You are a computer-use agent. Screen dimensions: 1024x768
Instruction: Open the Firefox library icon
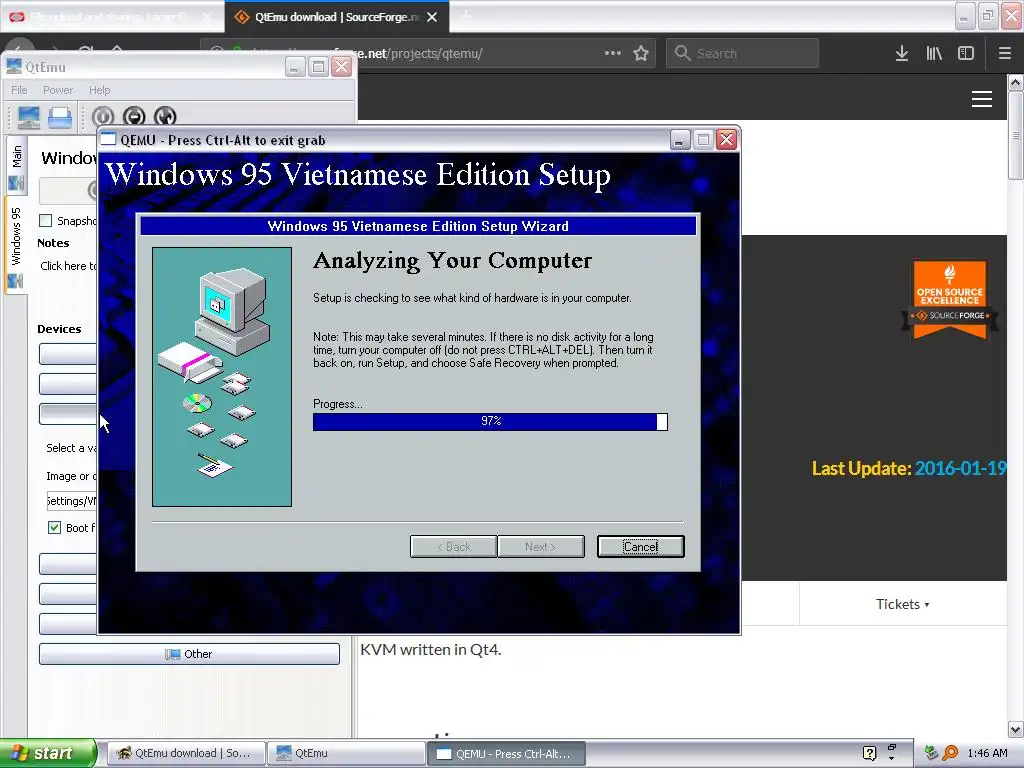tap(934, 54)
